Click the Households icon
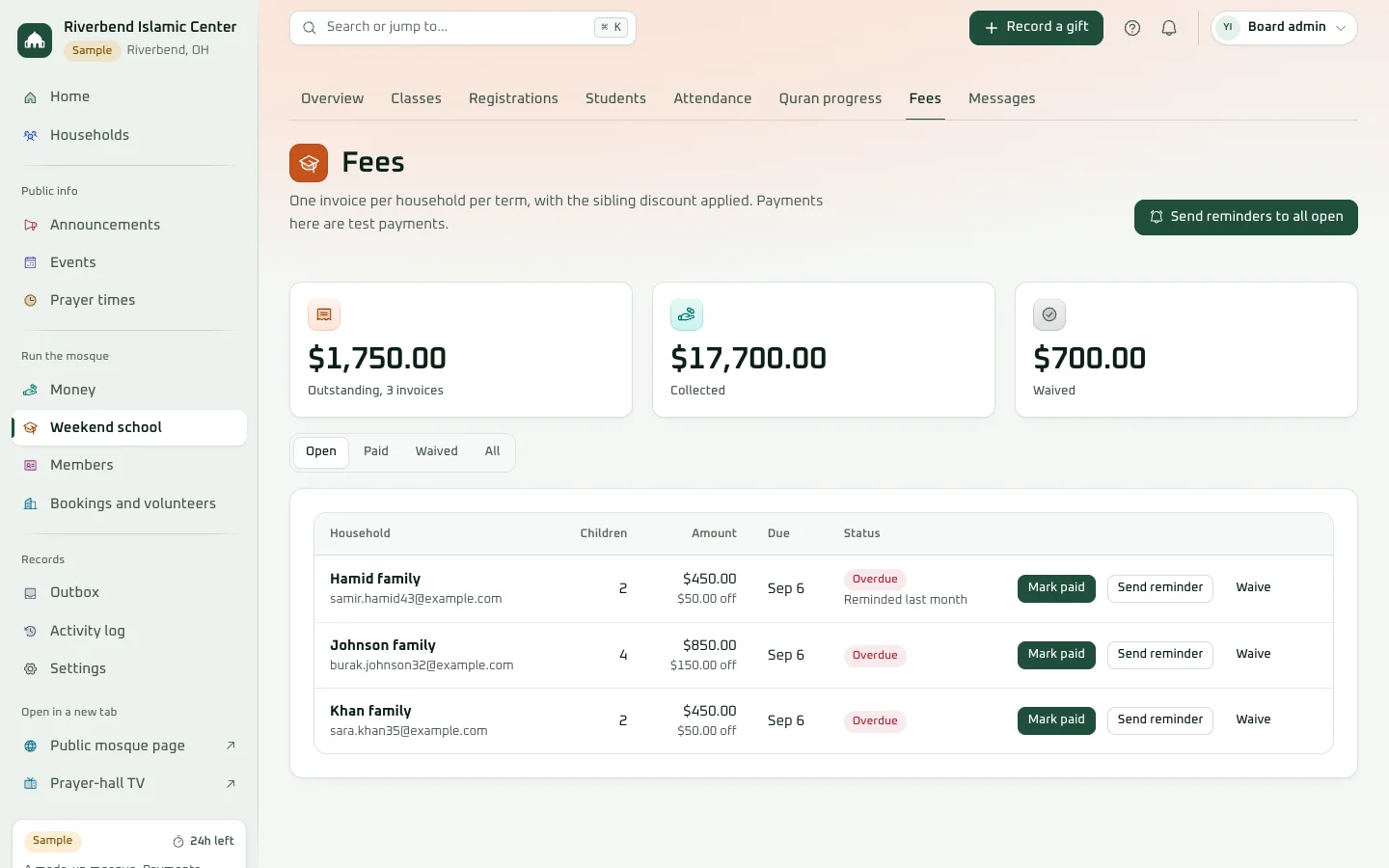The height and width of the screenshot is (868, 1389). coord(31,136)
